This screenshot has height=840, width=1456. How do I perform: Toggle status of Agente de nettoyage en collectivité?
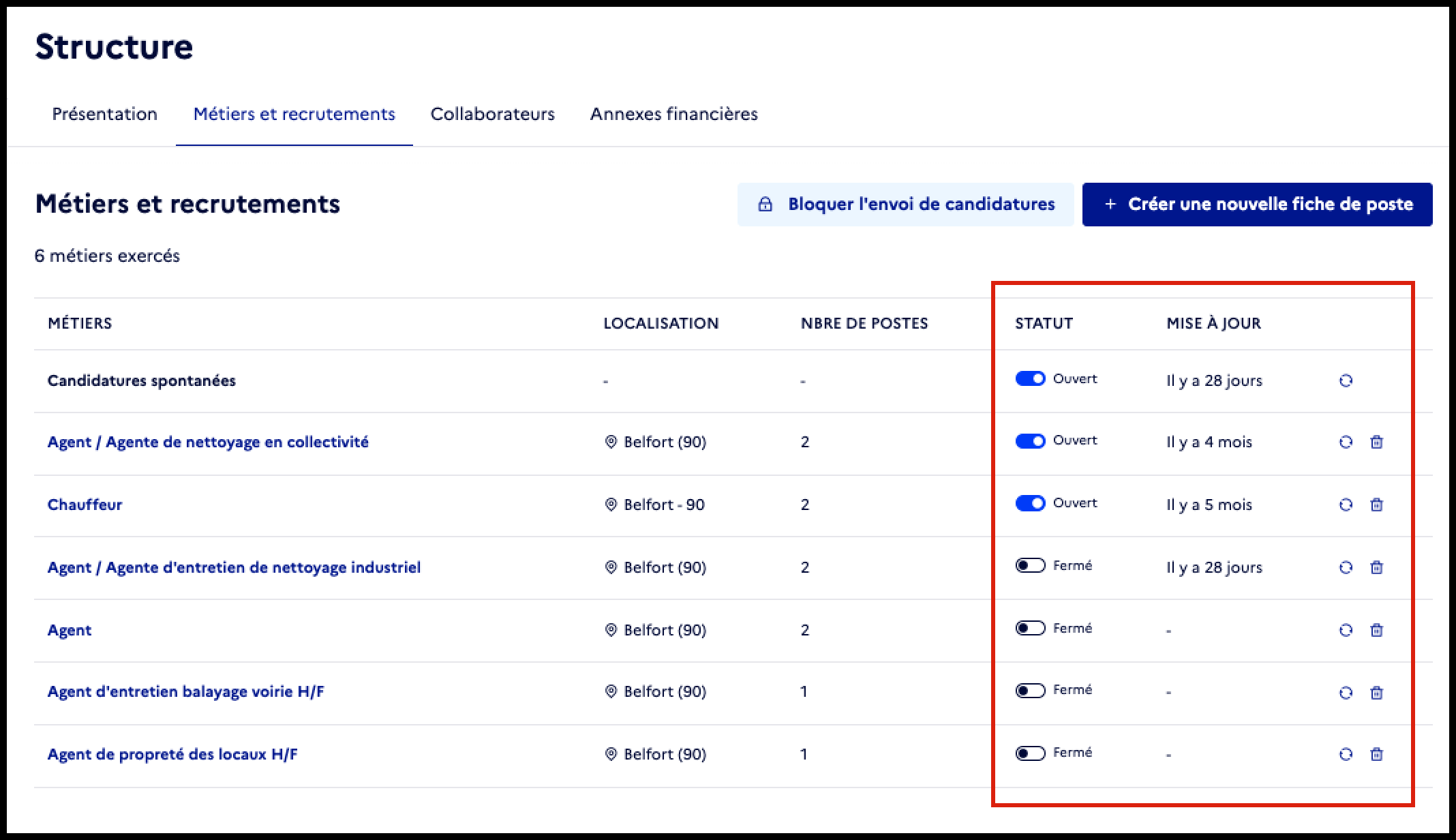1030,441
